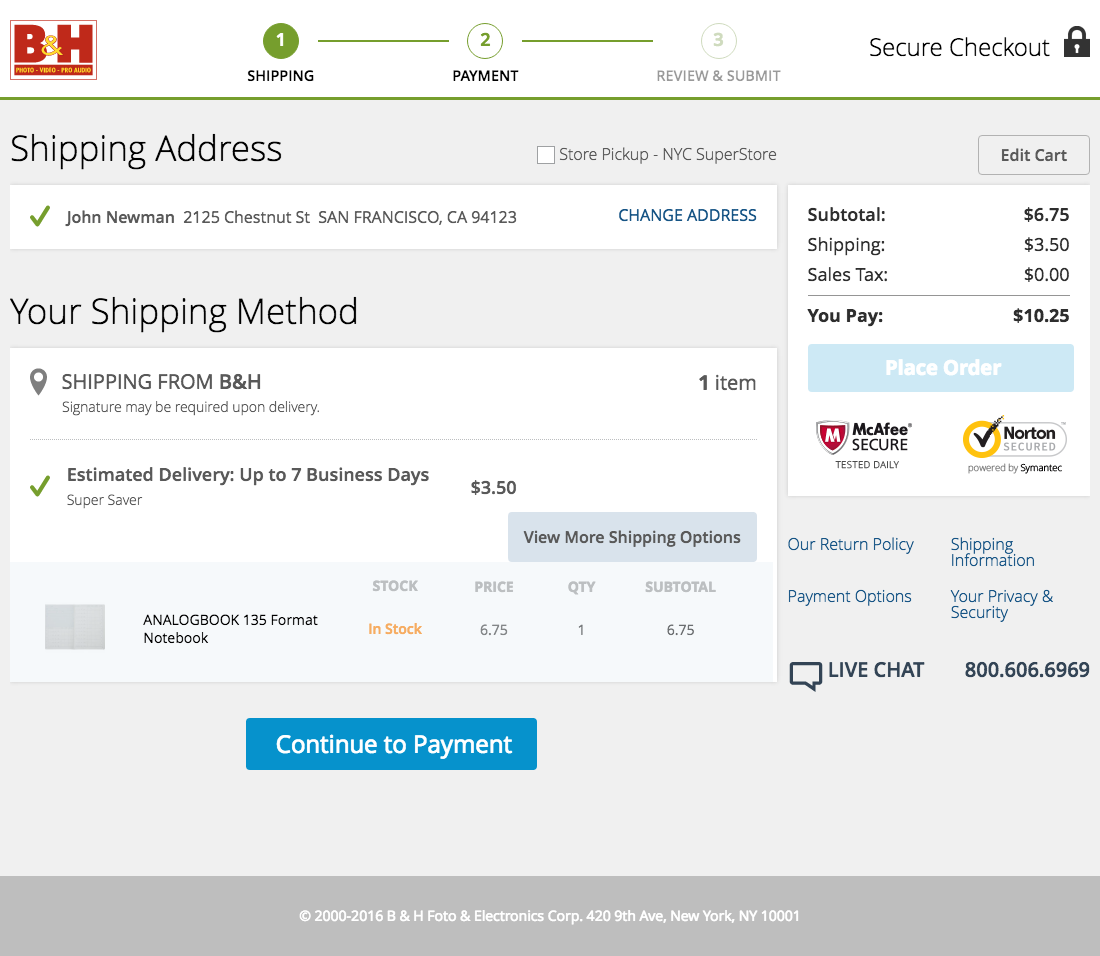Click the ANALOGBOOK notebook thumbnail
Screen dimensions: 1100x956
[x=75, y=627]
